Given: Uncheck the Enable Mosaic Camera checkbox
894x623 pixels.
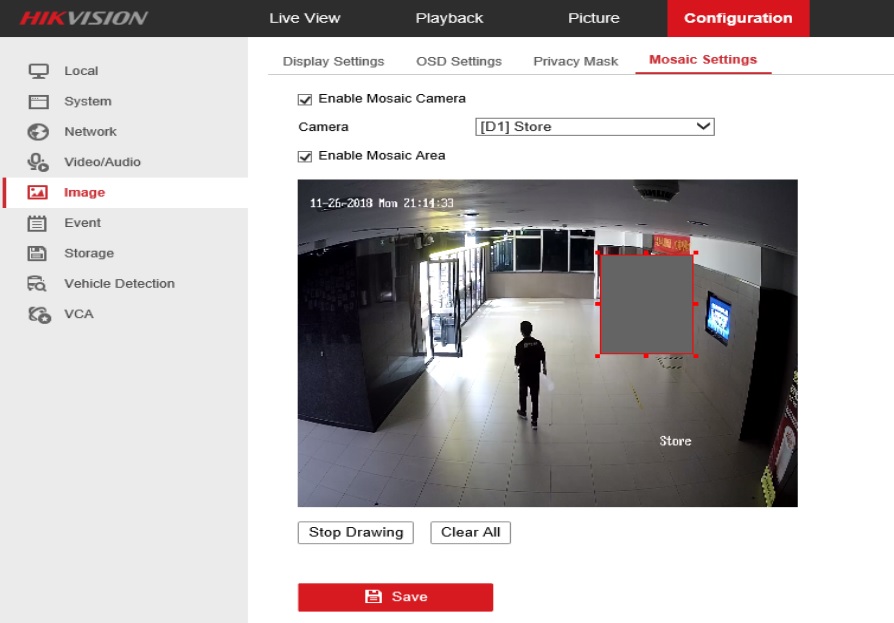Looking at the screenshot, I should pyautogui.click(x=305, y=99).
